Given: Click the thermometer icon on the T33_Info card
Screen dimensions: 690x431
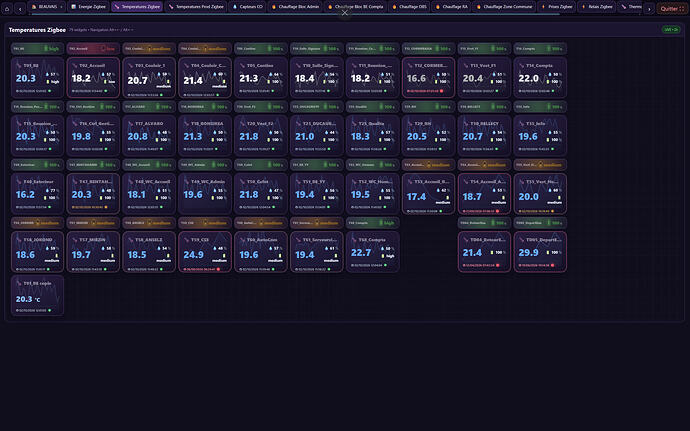Looking at the screenshot, I should click(521, 124).
